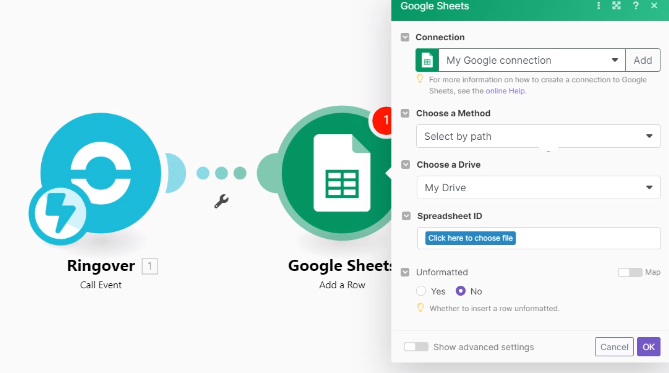Click here to choose file button
This screenshot has width=669, height=373.
[x=470, y=238]
